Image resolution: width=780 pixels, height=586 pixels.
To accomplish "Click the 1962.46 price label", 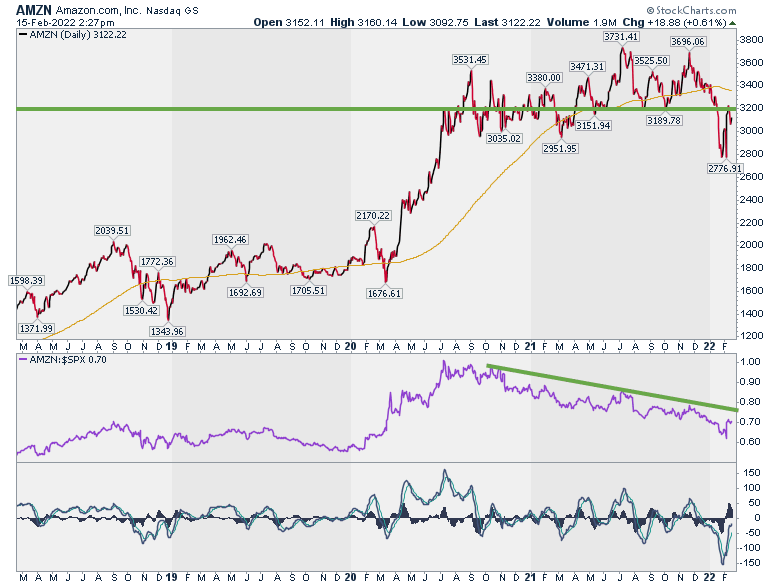I will tap(230, 239).
